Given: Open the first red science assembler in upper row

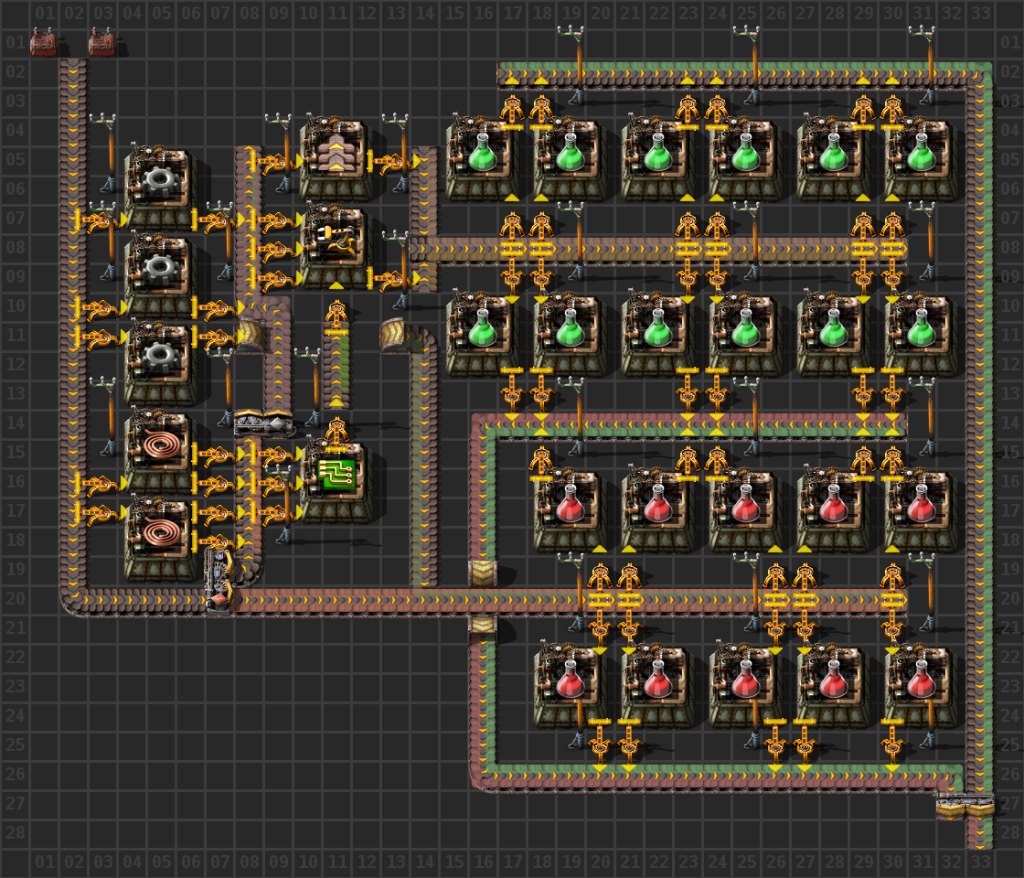Looking at the screenshot, I should click(x=569, y=511).
